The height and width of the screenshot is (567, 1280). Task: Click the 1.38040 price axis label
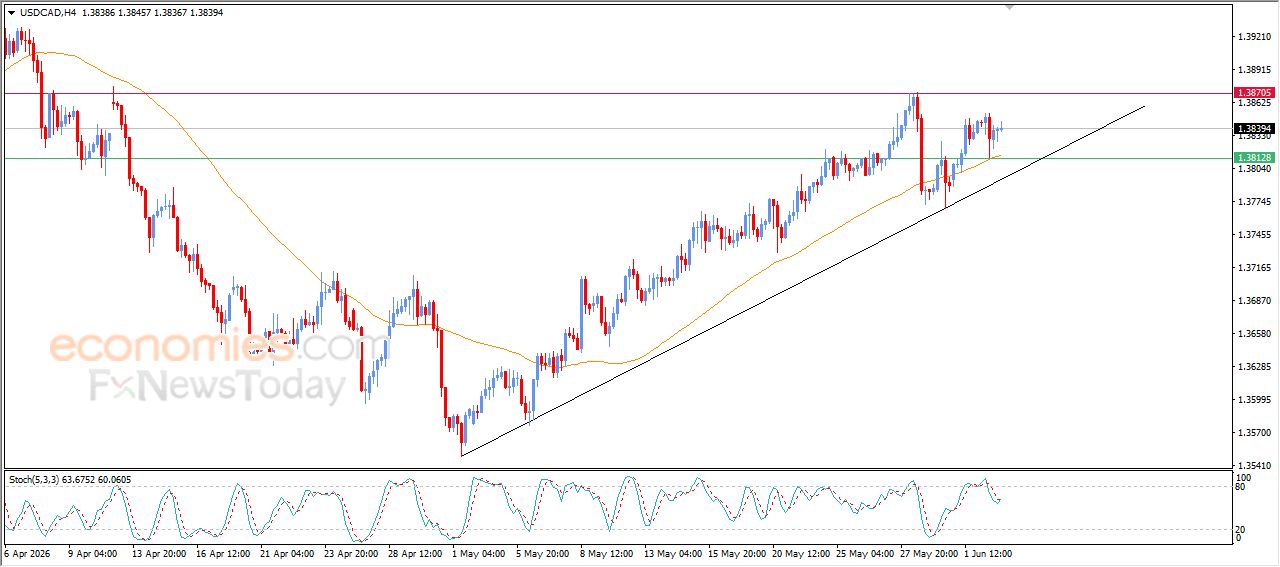point(1254,169)
